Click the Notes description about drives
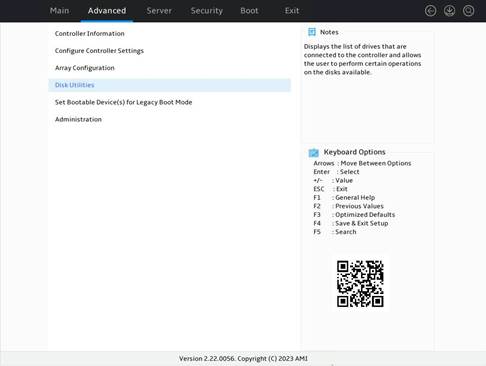The image size is (486, 366). click(362, 59)
